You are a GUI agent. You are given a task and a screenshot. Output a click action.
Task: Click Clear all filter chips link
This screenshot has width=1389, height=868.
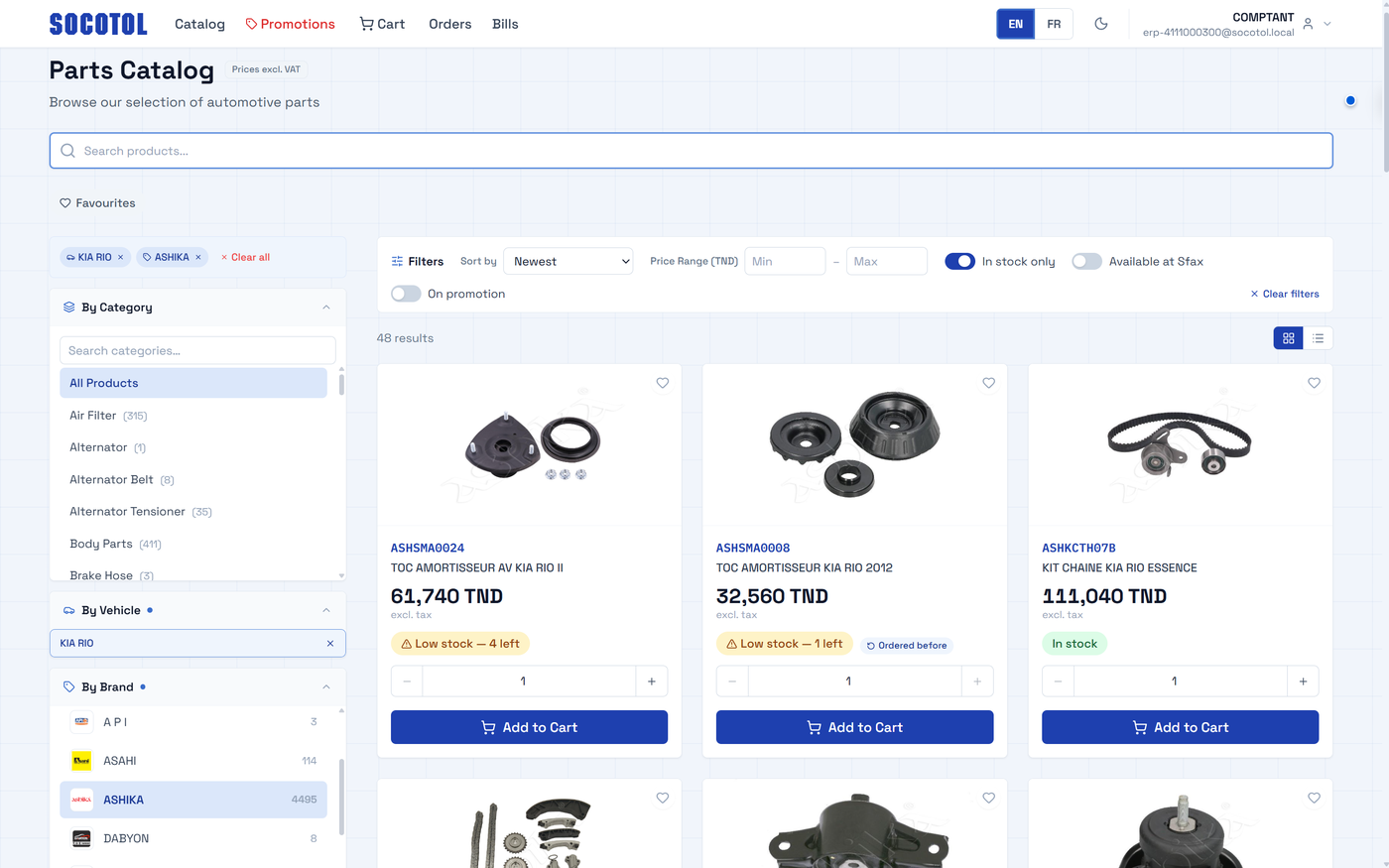245,257
